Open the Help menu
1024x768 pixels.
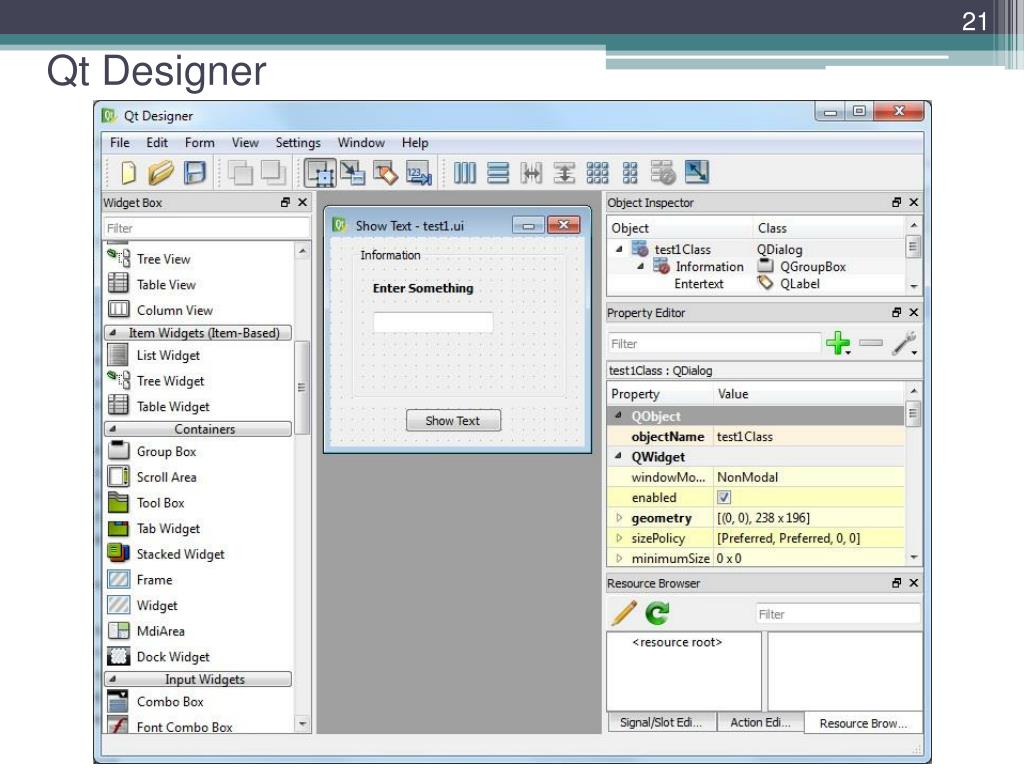(415, 142)
